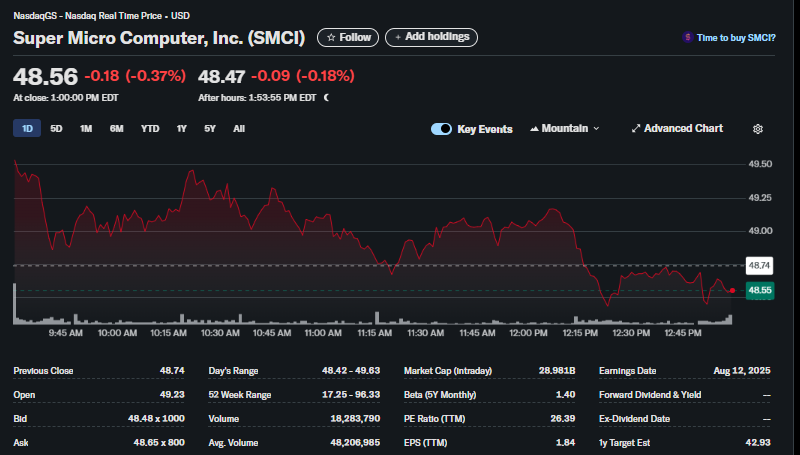Click the company name Super Micro Computer, Inc. (SMCI)

click(x=159, y=38)
